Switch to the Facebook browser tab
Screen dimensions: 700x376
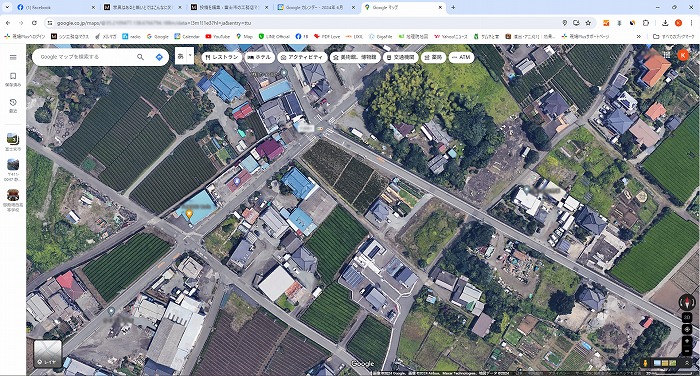[x=56, y=7]
